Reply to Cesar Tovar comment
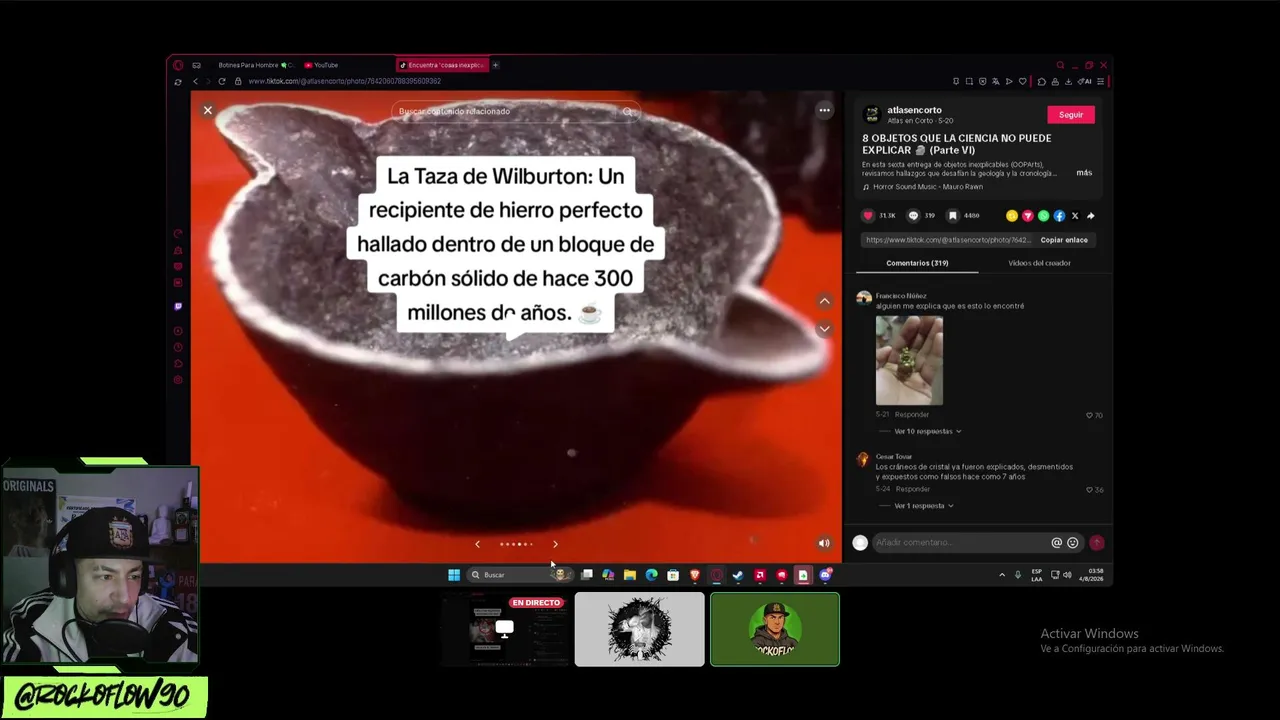The height and width of the screenshot is (720, 1280). tap(913, 489)
